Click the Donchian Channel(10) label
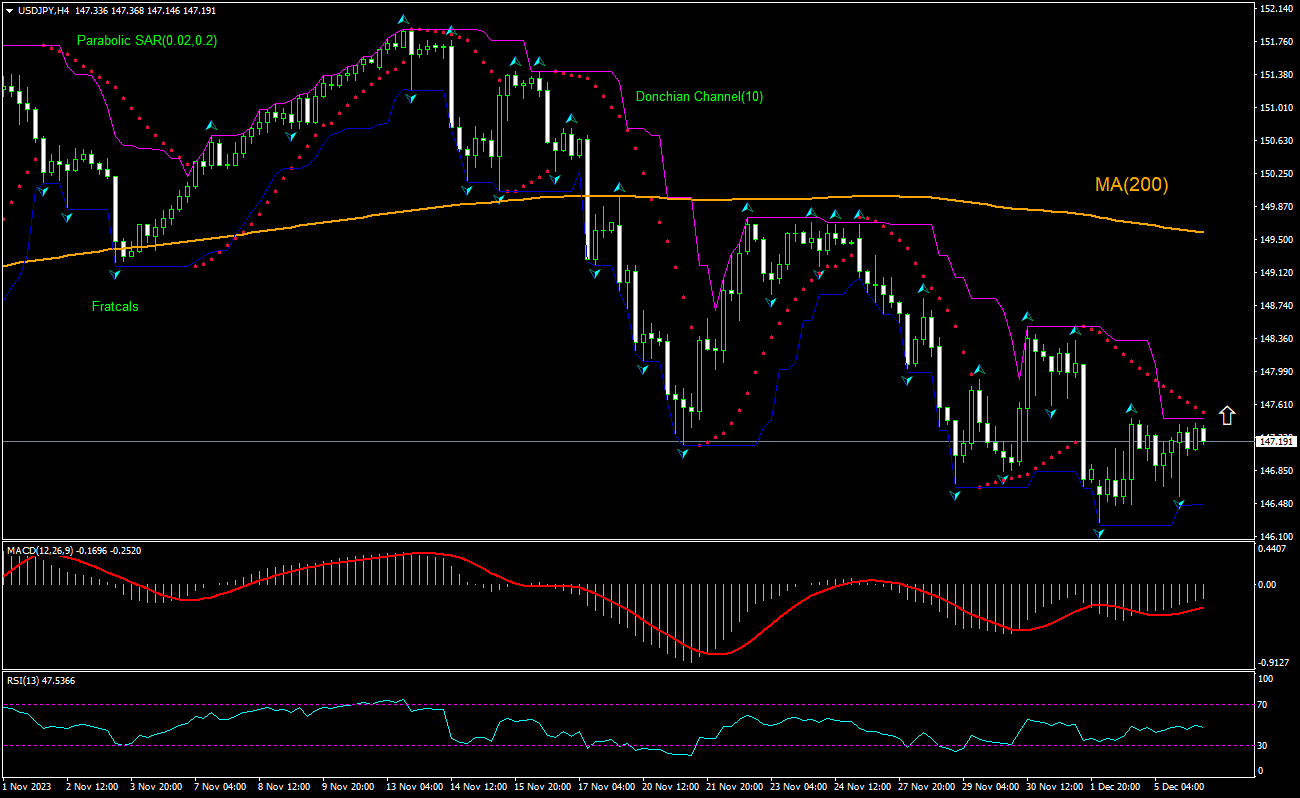The height and width of the screenshot is (798, 1300). pyautogui.click(x=699, y=97)
